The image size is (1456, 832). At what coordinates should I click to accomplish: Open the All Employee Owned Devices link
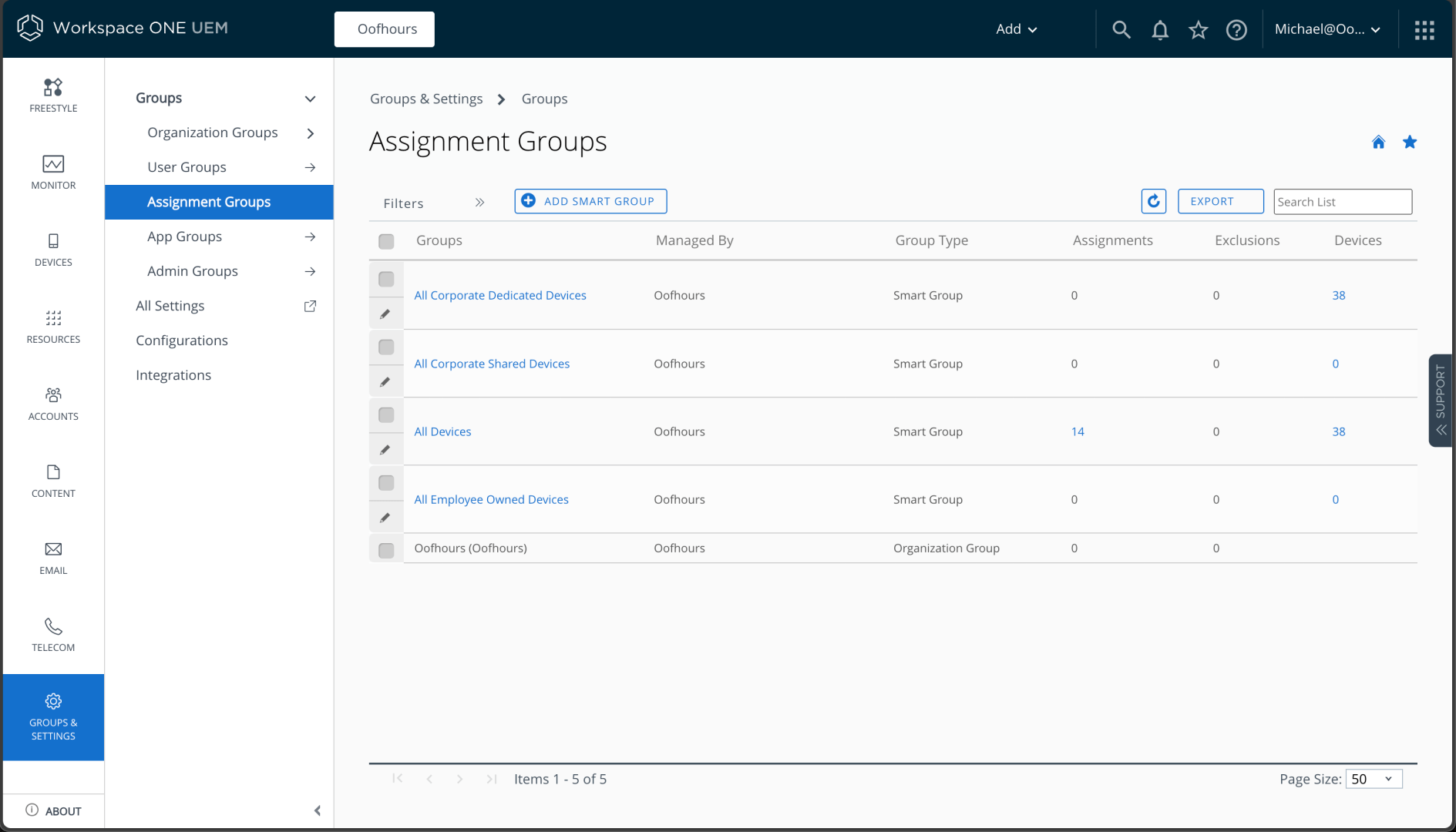491,499
